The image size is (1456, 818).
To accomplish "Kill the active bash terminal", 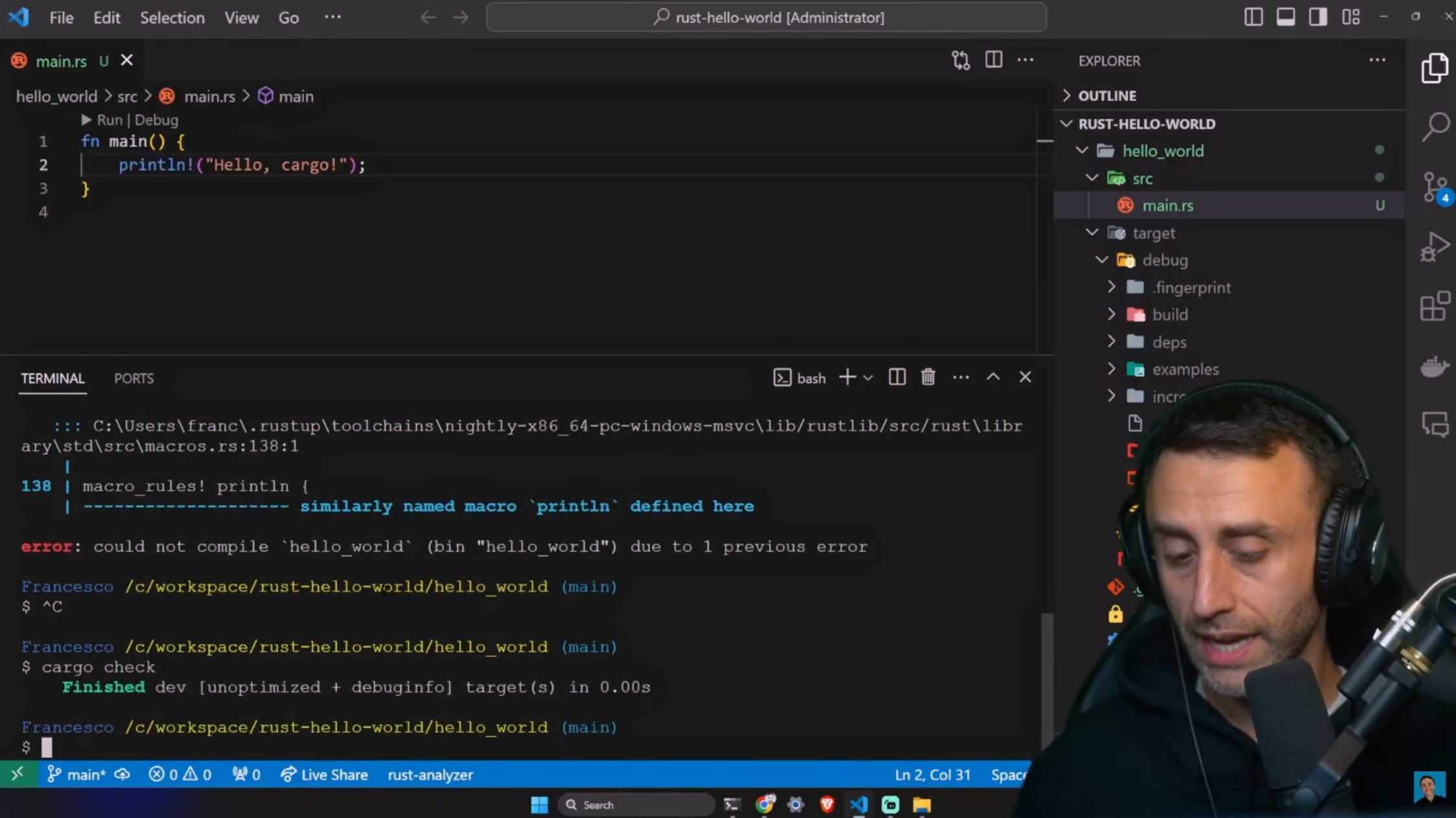I will [x=928, y=377].
